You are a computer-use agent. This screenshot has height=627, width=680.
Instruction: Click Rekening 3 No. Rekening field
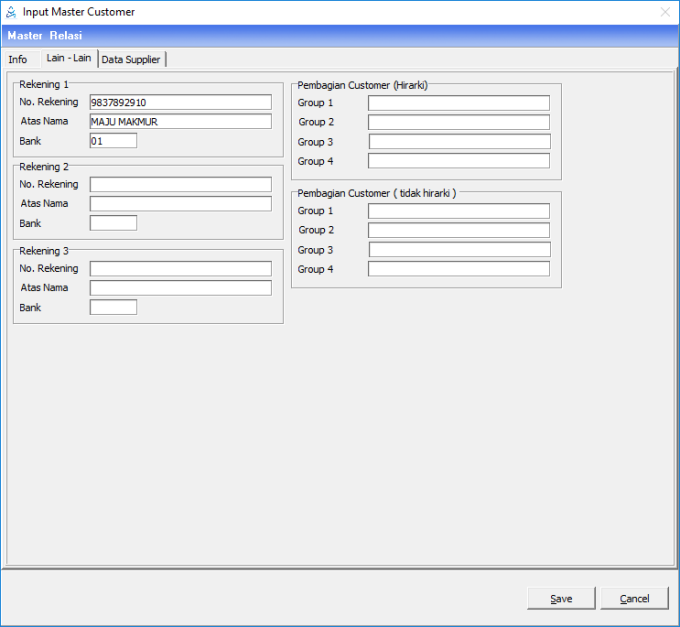click(180, 269)
